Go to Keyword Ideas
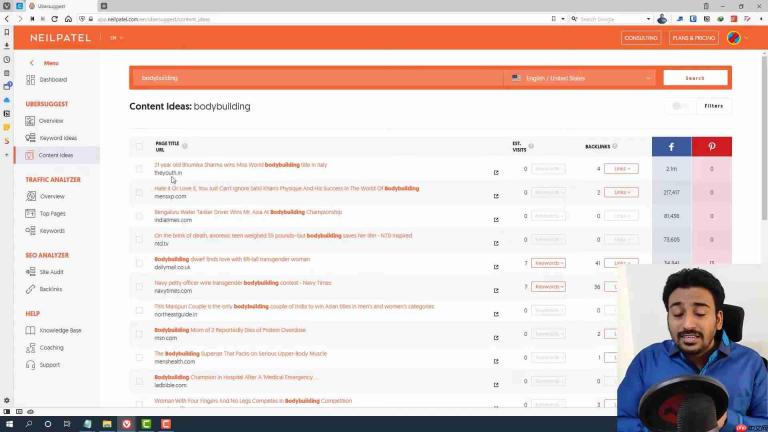This screenshot has width=768, height=432. pyautogui.click(x=52, y=138)
